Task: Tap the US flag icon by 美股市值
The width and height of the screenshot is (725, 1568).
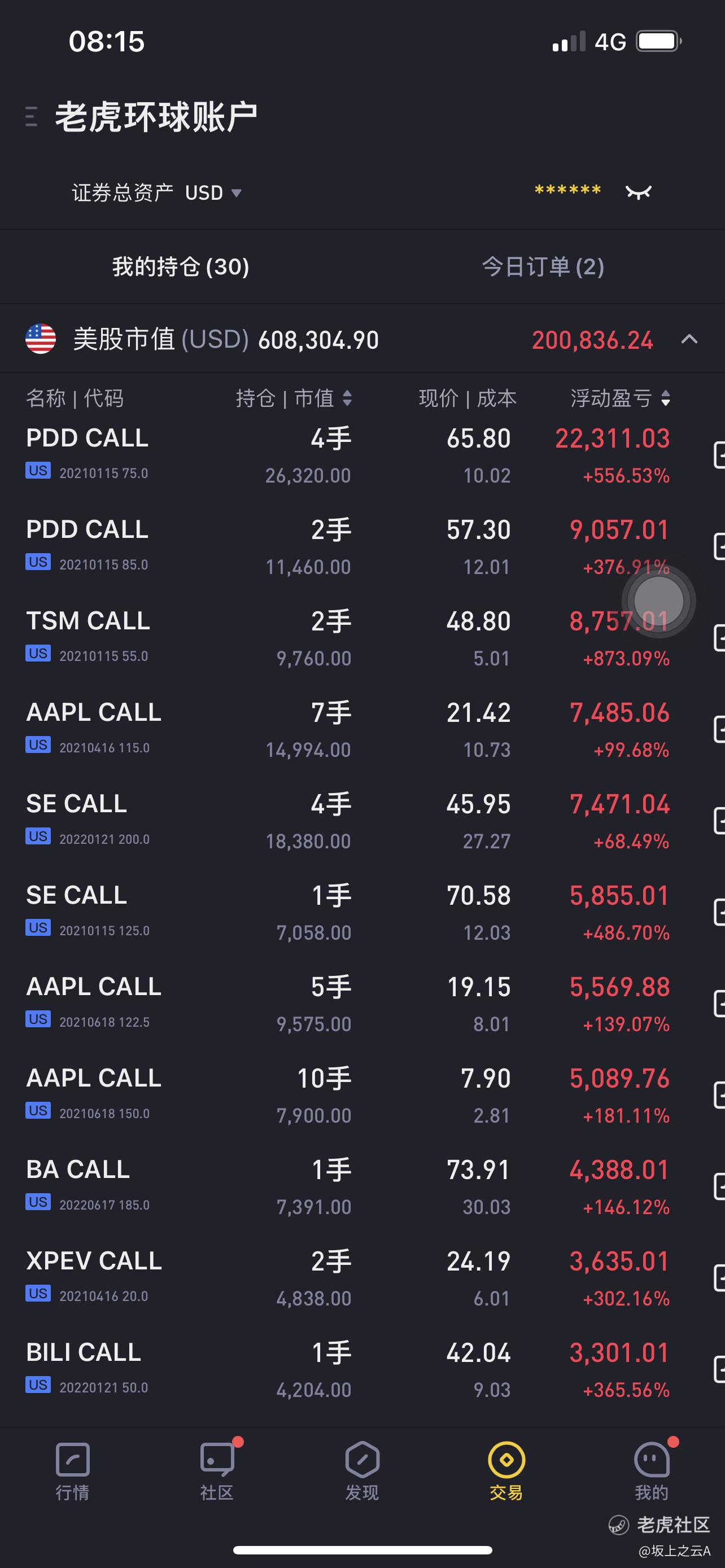Action: point(41,339)
